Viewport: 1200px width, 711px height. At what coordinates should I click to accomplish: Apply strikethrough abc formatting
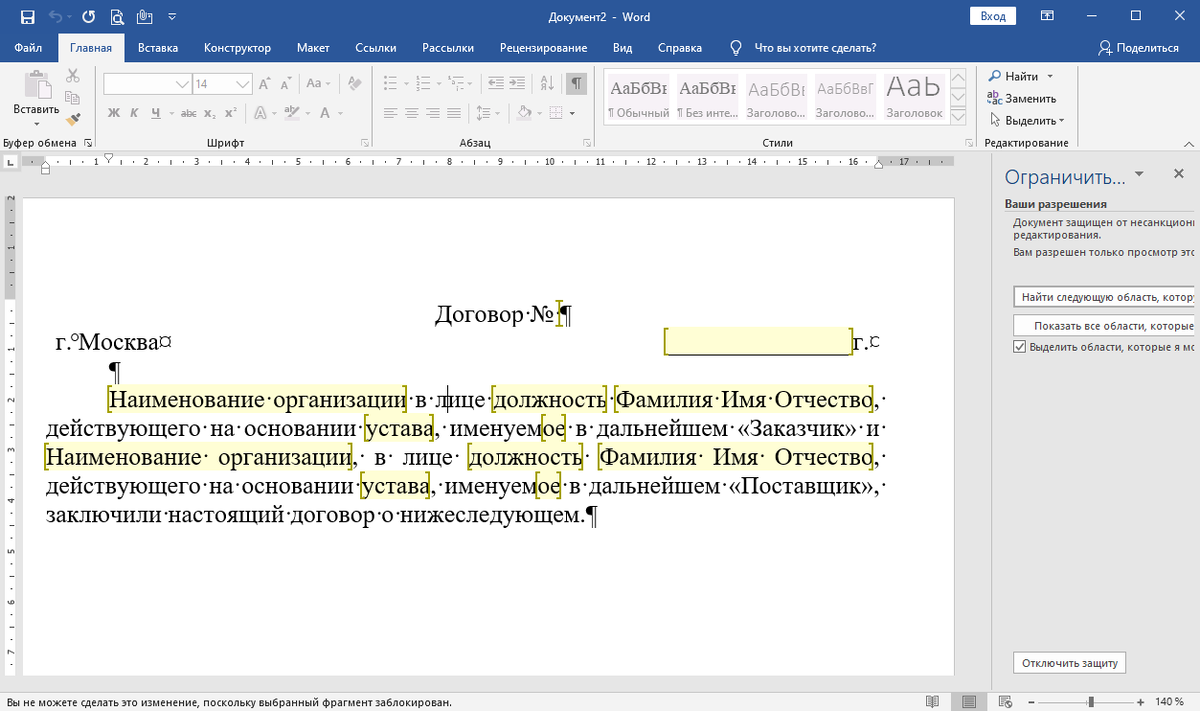(188, 113)
